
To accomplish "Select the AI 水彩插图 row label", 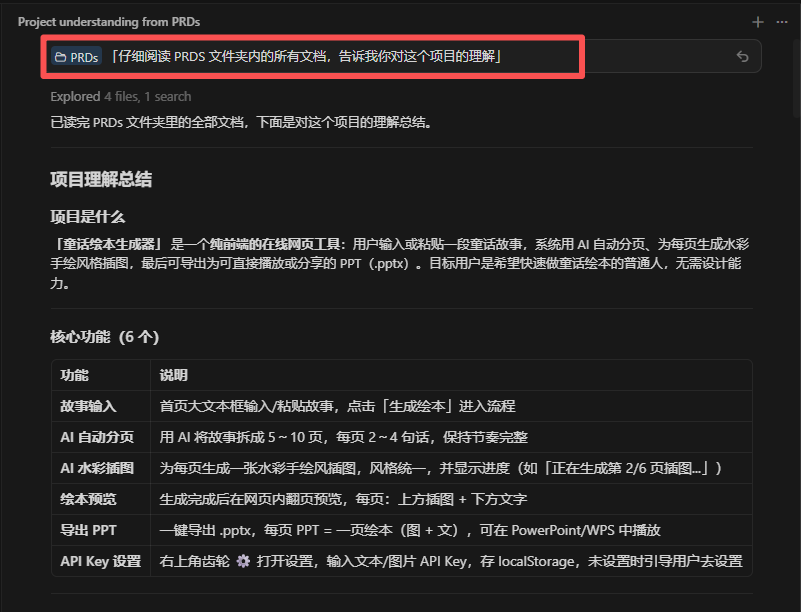I will click(97, 468).
